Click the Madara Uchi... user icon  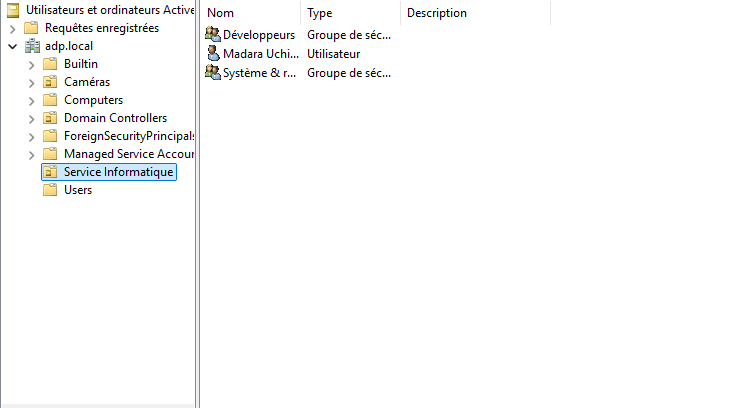point(213,54)
